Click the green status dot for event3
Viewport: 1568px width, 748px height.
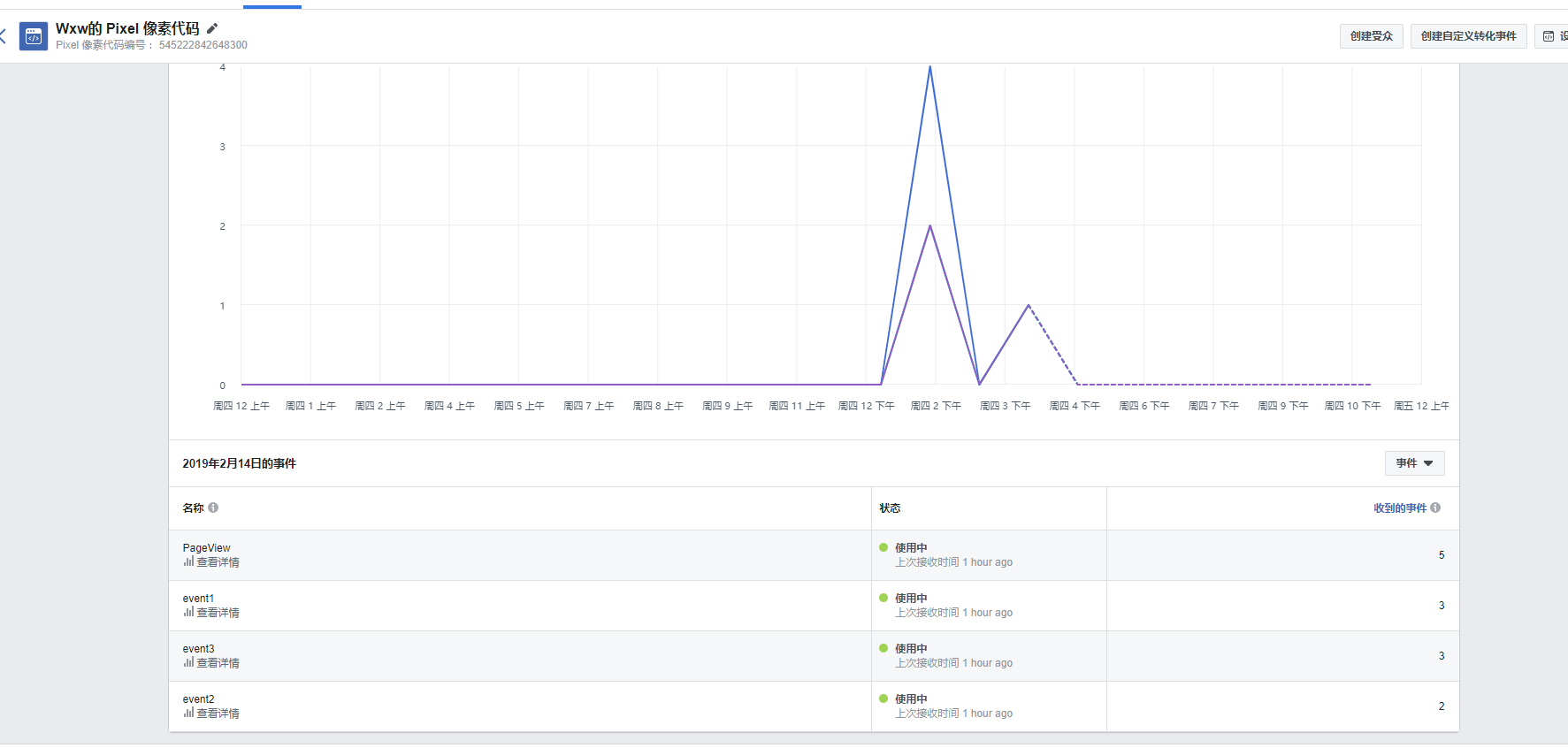pyautogui.click(x=883, y=648)
